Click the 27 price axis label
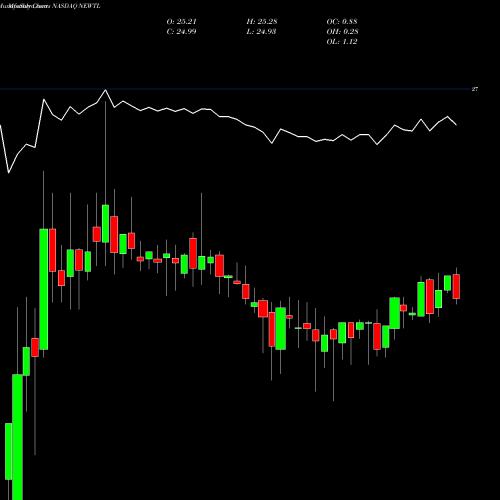 475,89
